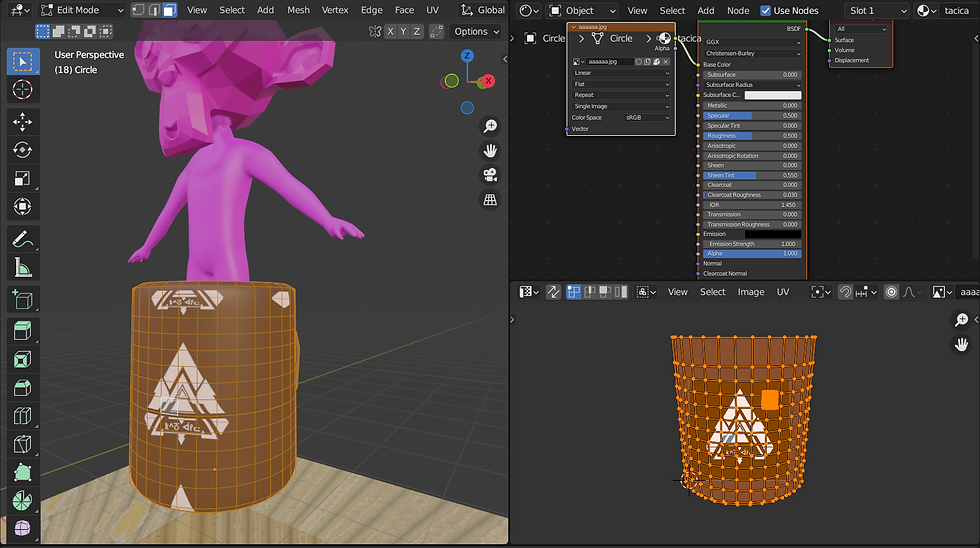Adjust the Roughness slider
Viewport: 980px width, 548px height.
point(751,135)
